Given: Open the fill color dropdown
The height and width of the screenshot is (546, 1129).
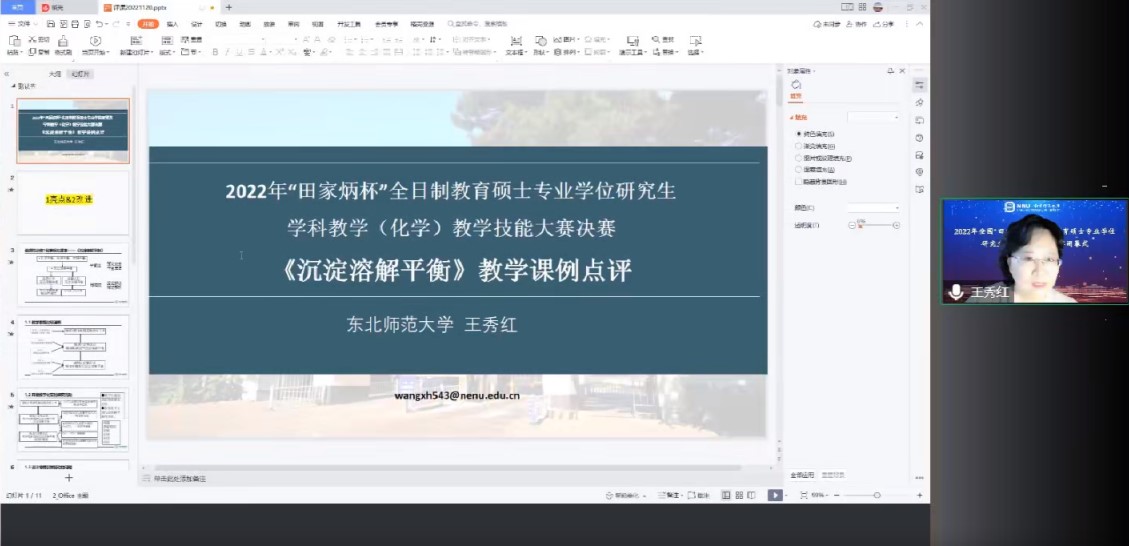Looking at the screenshot, I should [873, 208].
